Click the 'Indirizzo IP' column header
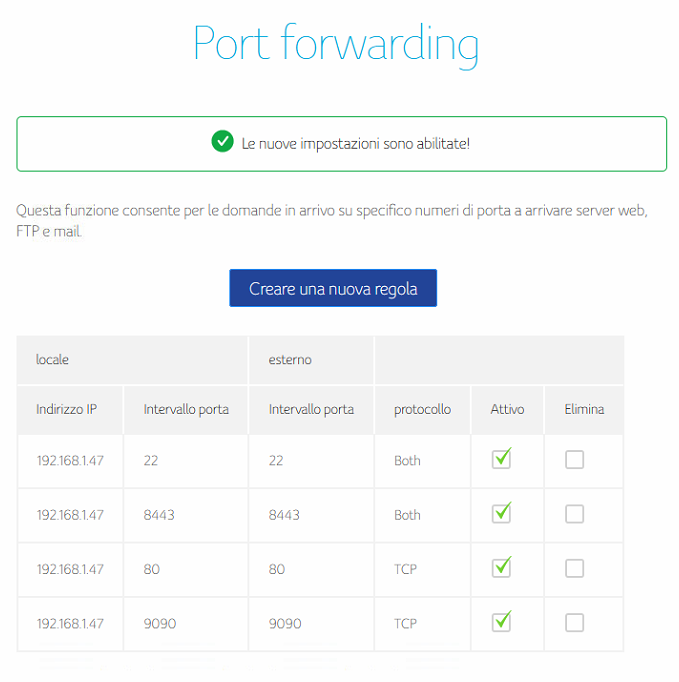679x682 pixels. pos(66,409)
